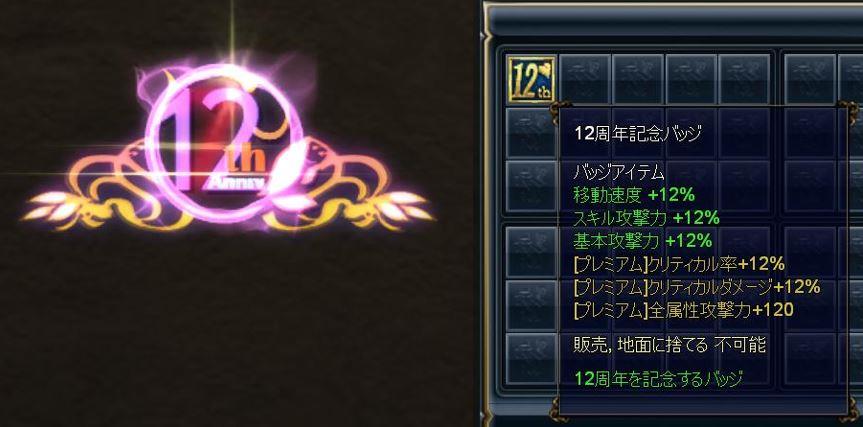Click empty slot directly right of 12th badge
Viewport: 863px width, 427px height.
coord(585,79)
